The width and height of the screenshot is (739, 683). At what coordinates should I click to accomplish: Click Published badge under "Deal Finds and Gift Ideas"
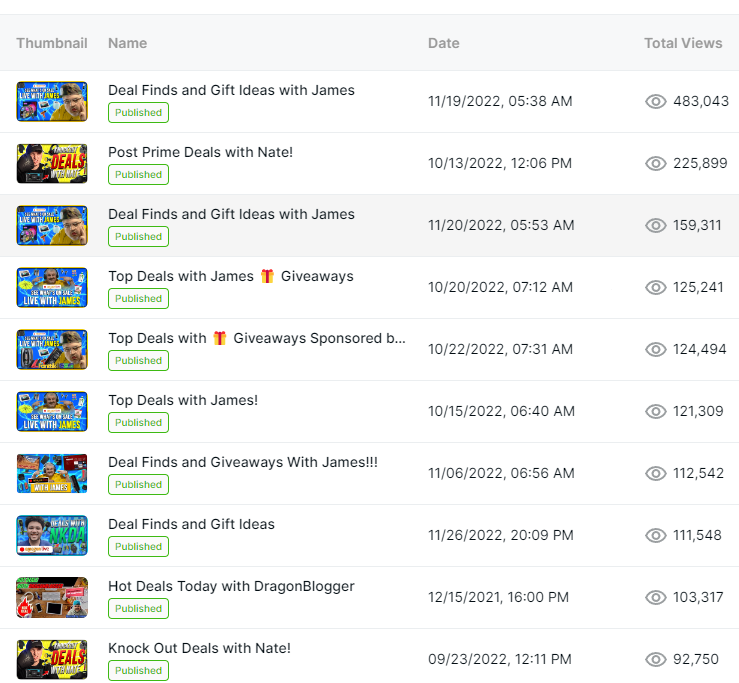(x=139, y=547)
